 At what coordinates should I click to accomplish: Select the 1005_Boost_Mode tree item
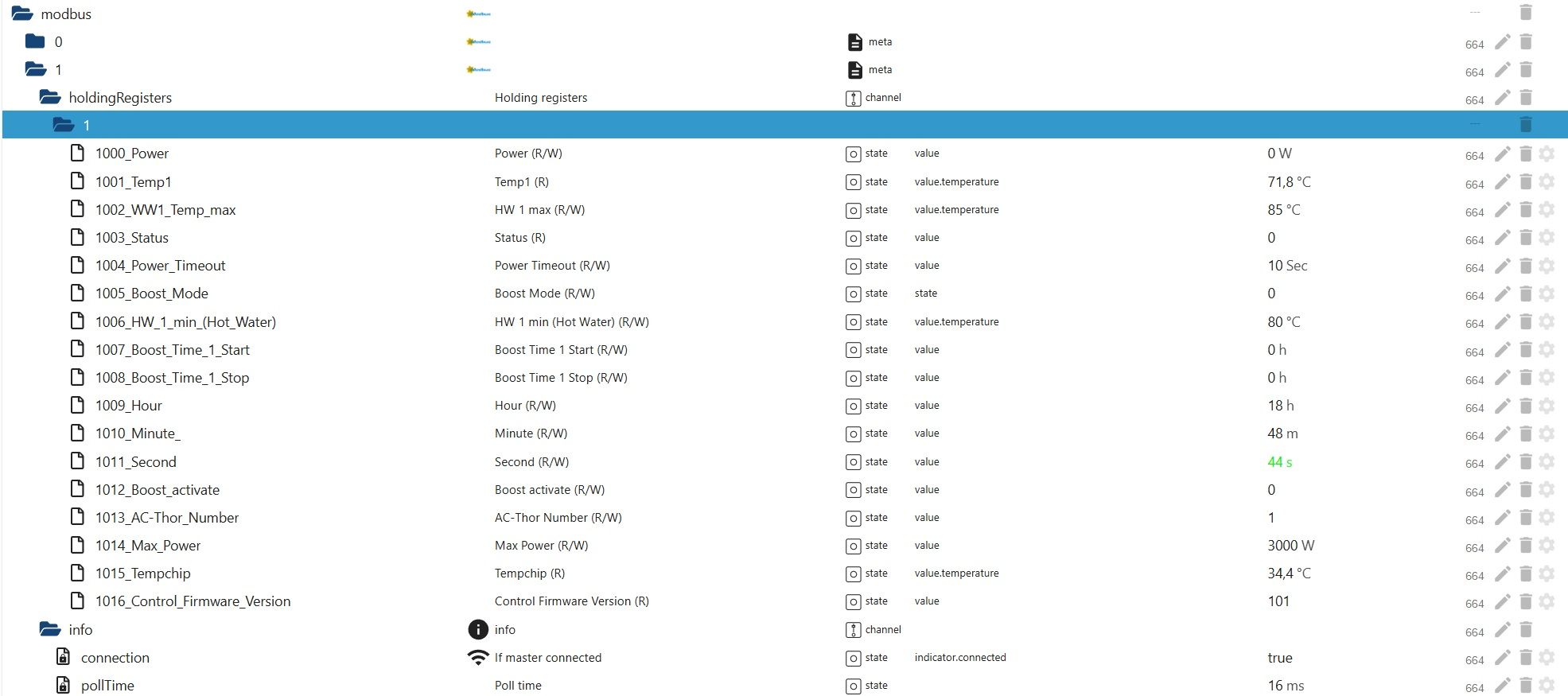point(151,294)
